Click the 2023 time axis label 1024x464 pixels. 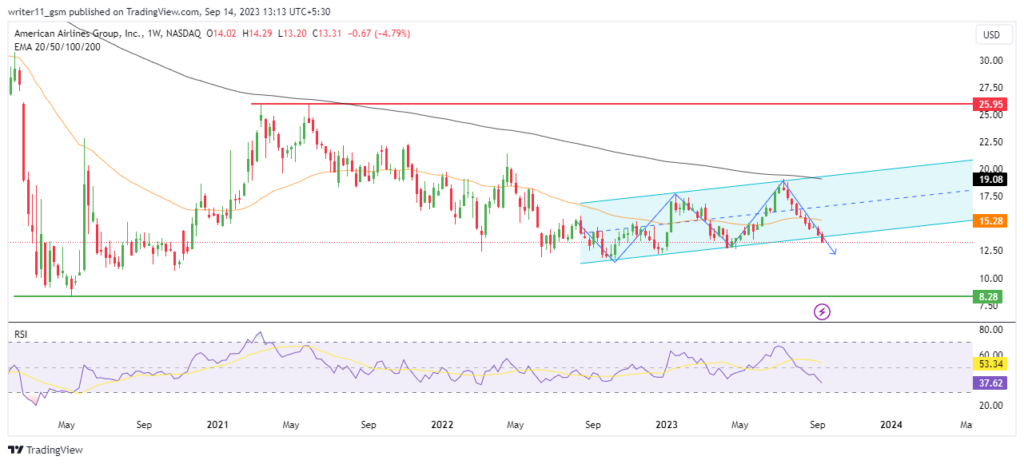(x=667, y=425)
